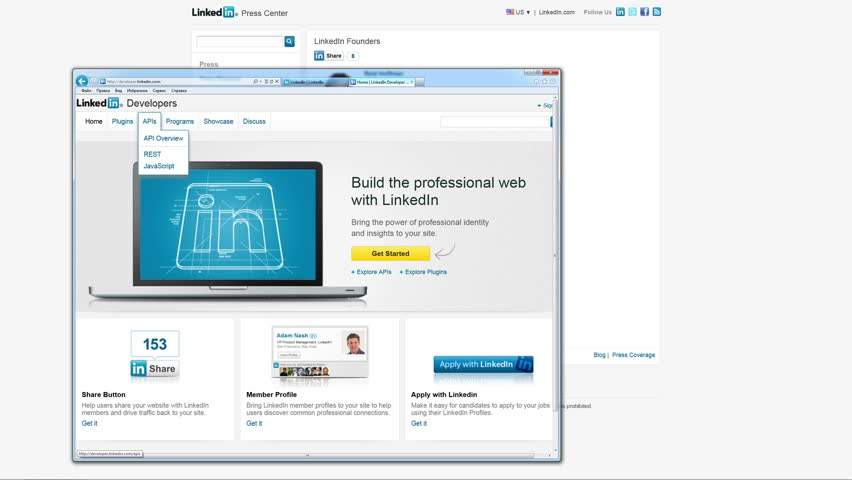Open the Showcase nav item
The width and height of the screenshot is (852, 480).
tap(218, 121)
